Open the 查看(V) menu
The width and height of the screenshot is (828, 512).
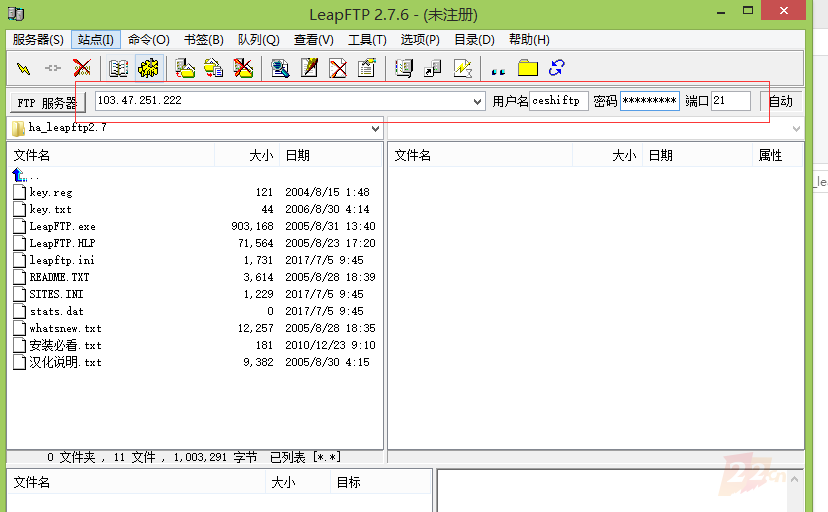[314, 40]
